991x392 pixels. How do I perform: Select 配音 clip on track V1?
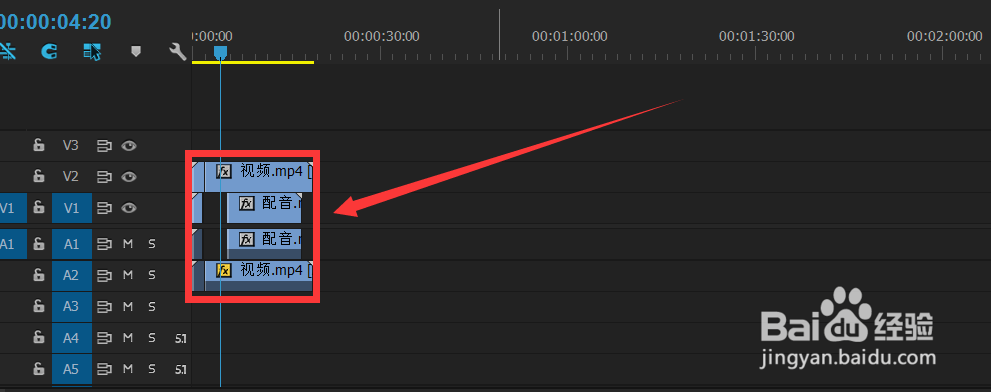[264, 207]
